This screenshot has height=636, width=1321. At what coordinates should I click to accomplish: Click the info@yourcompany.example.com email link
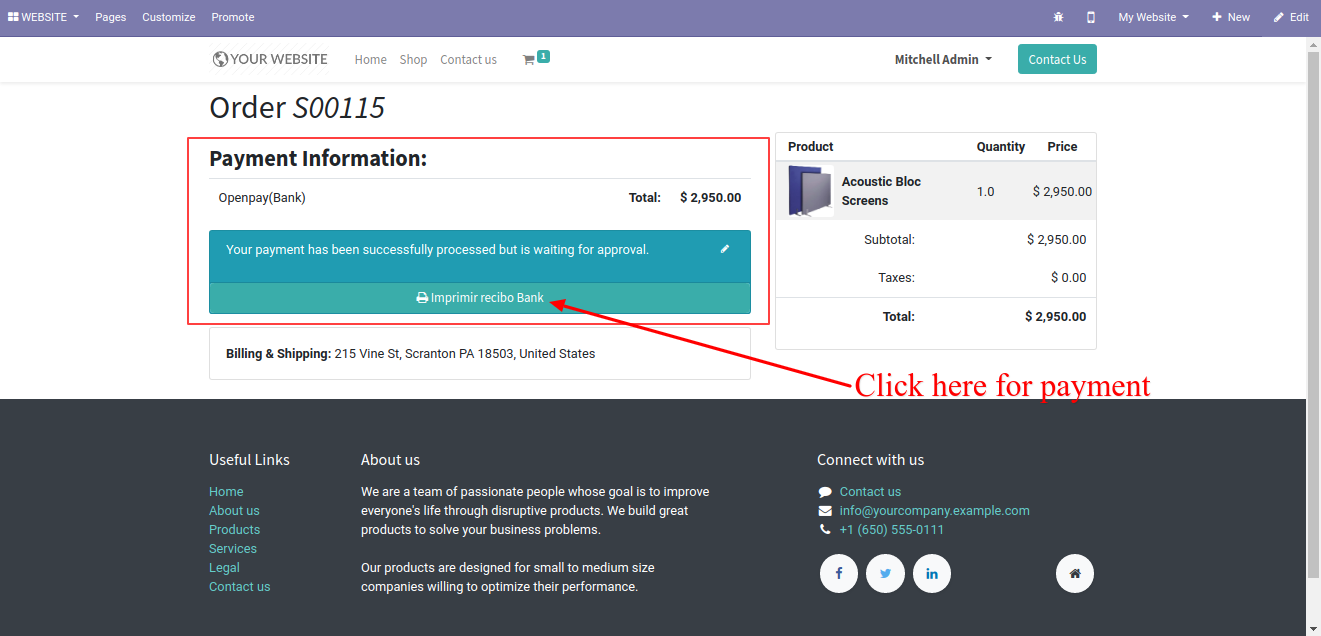[x=934, y=510]
